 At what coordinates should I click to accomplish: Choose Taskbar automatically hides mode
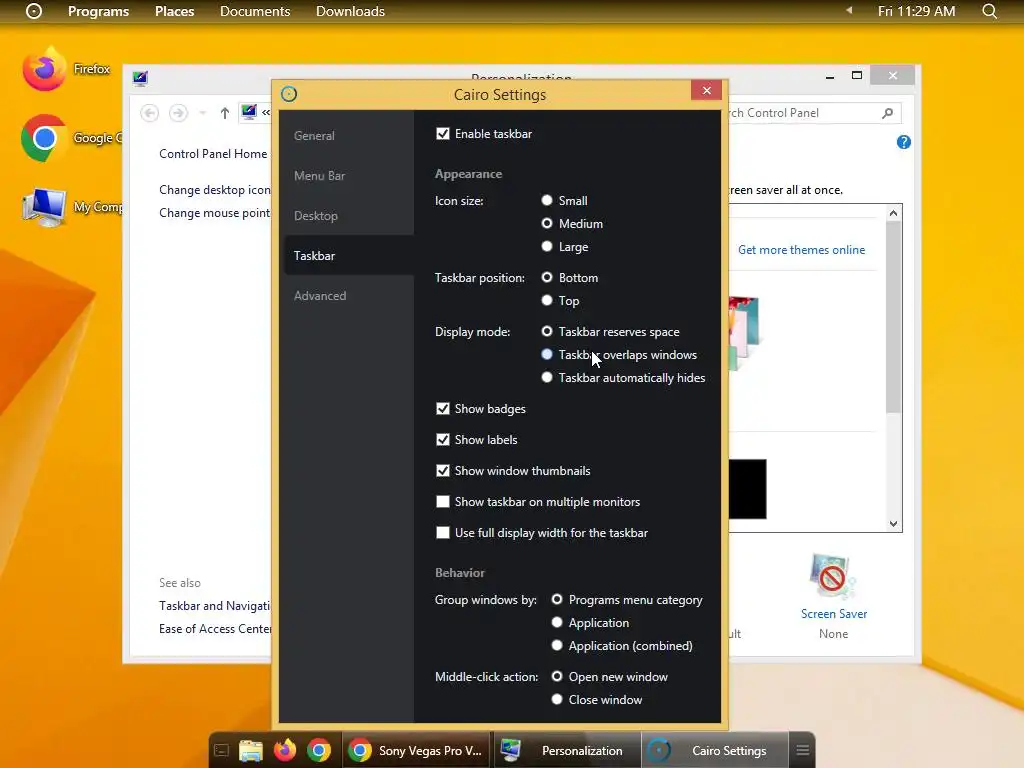tap(547, 377)
